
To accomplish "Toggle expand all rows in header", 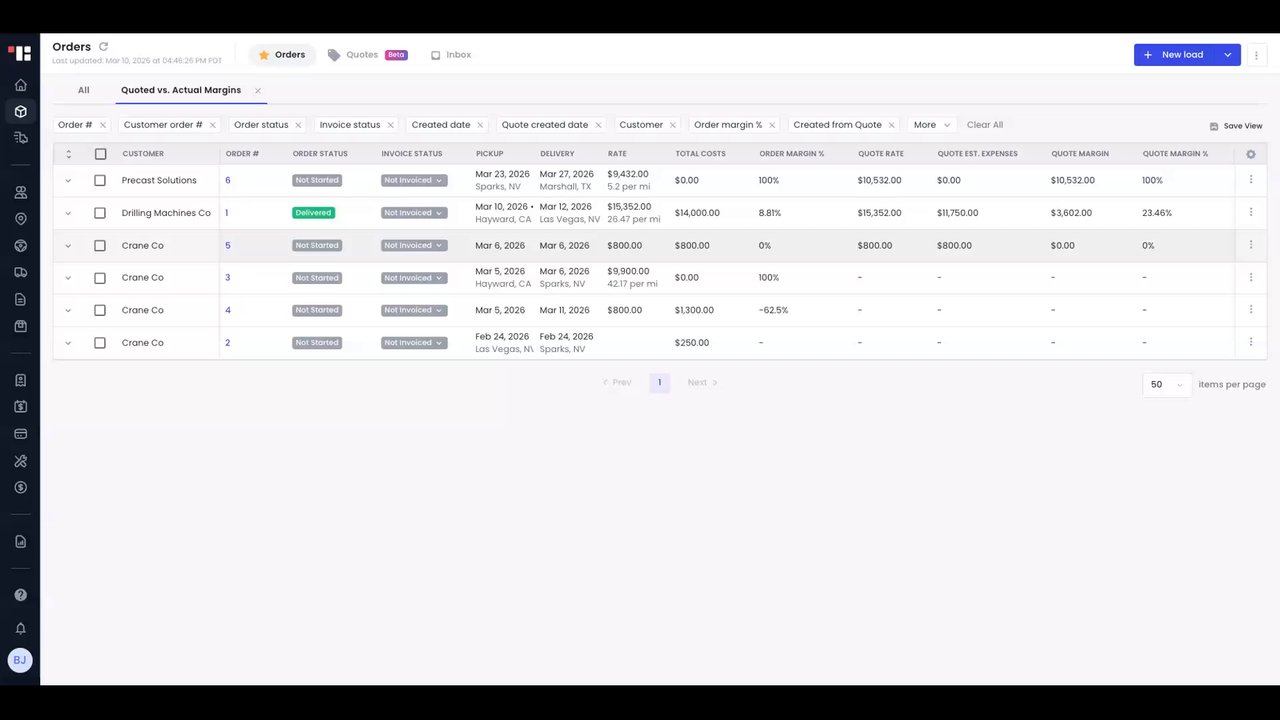I will pyautogui.click(x=68, y=154).
